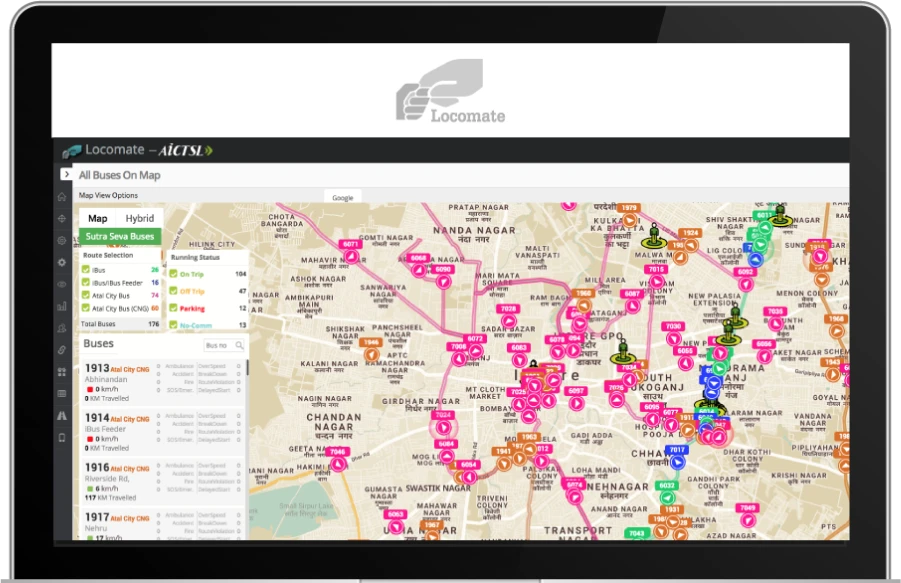Uncheck the Atal City Bus route checkbox
Image resolution: width=901 pixels, height=583 pixels.
[86, 295]
